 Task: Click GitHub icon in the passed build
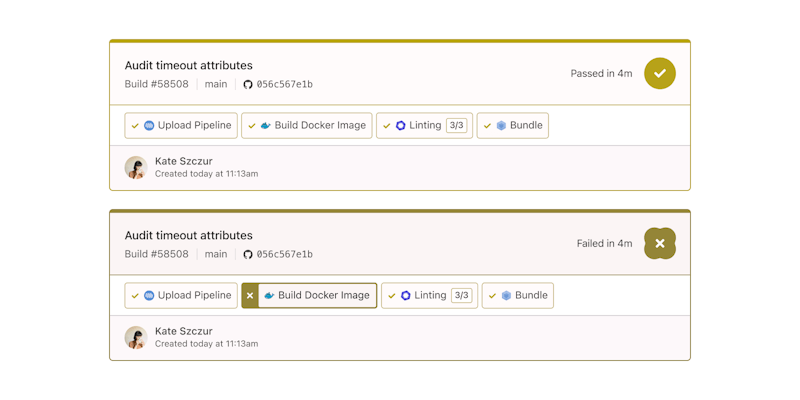coord(248,85)
